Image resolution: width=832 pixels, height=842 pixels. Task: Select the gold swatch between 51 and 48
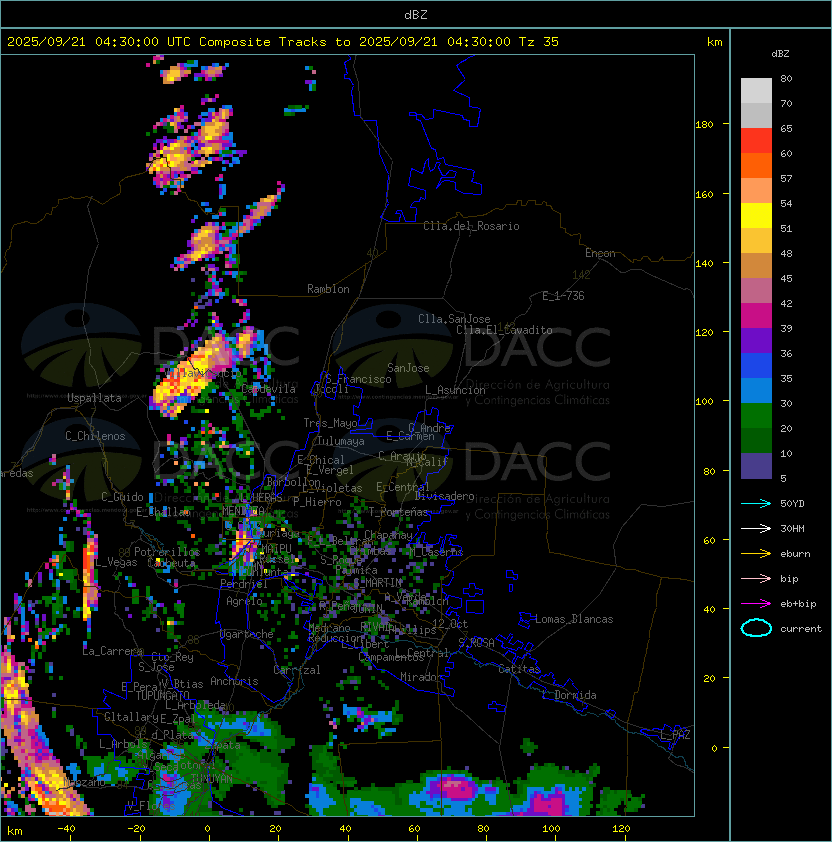click(756, 241)
